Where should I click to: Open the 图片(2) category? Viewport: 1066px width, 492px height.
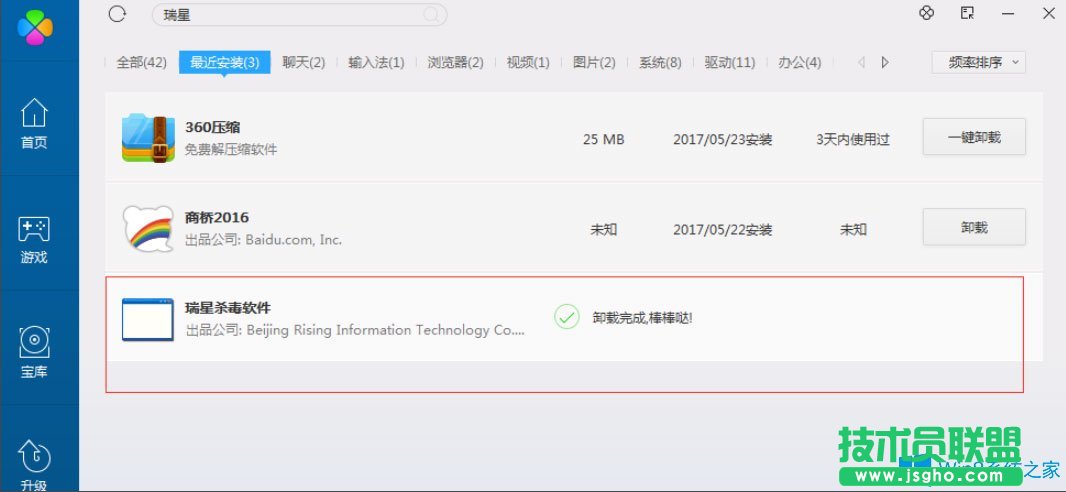point(594,63)
